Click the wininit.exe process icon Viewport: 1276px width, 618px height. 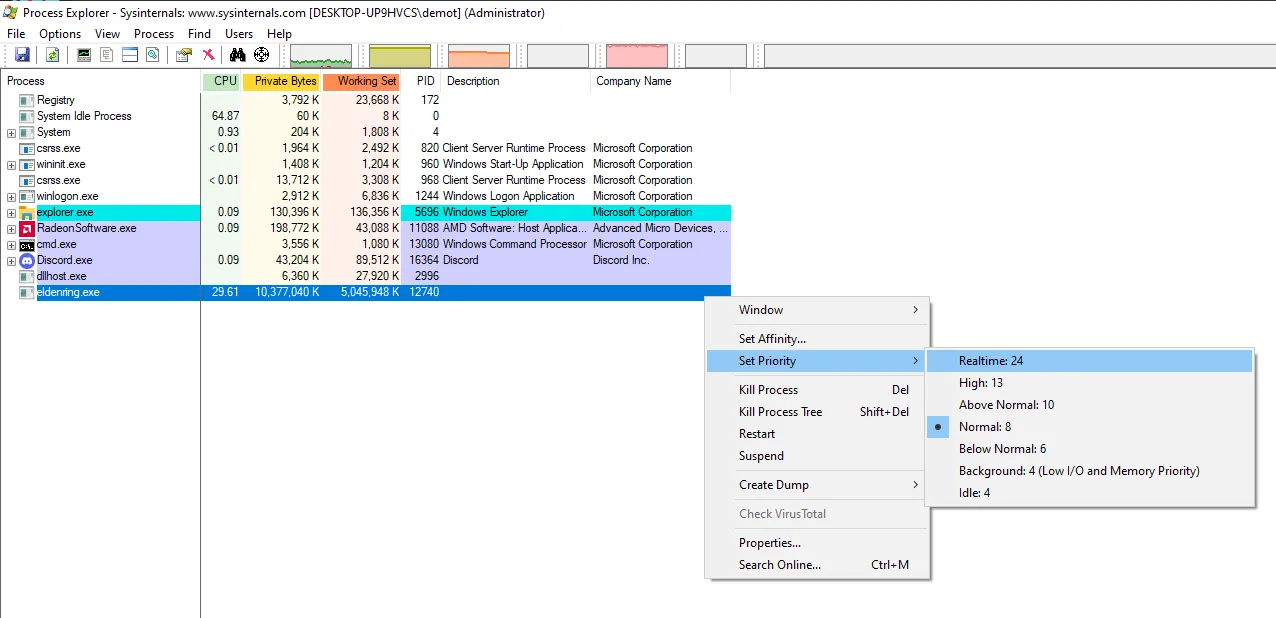(27, 164)
